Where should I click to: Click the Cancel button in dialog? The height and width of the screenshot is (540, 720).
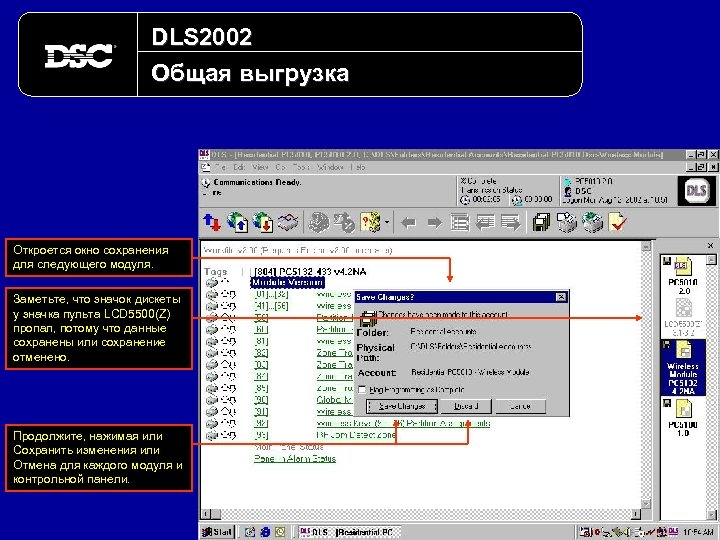(x=520, y=406)
